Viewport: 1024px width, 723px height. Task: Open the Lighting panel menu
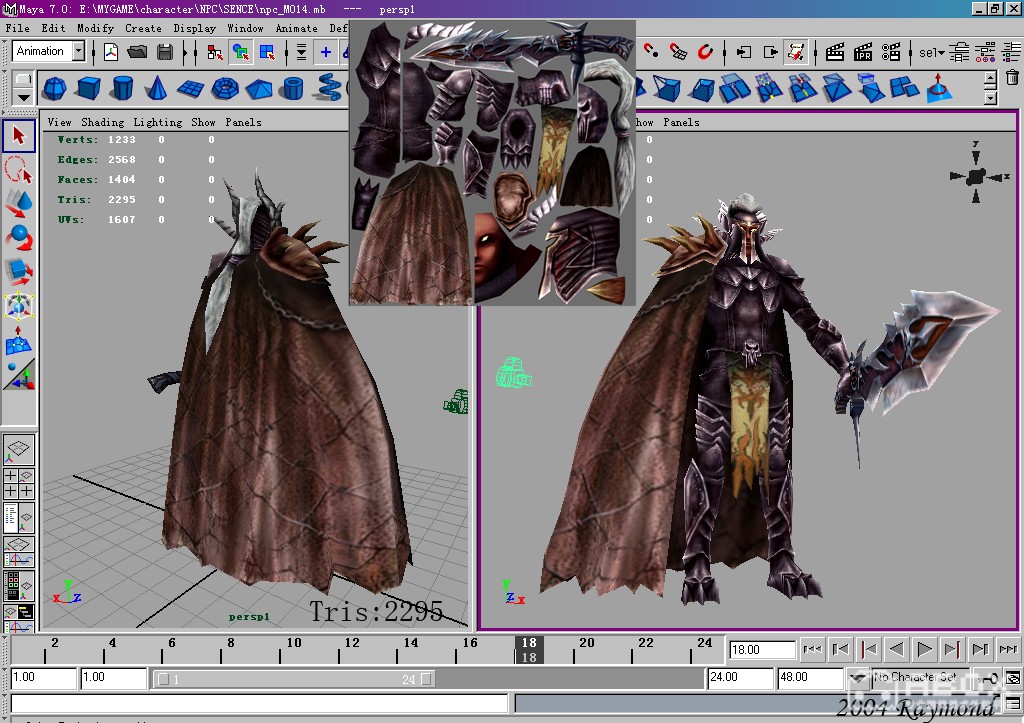157,122
